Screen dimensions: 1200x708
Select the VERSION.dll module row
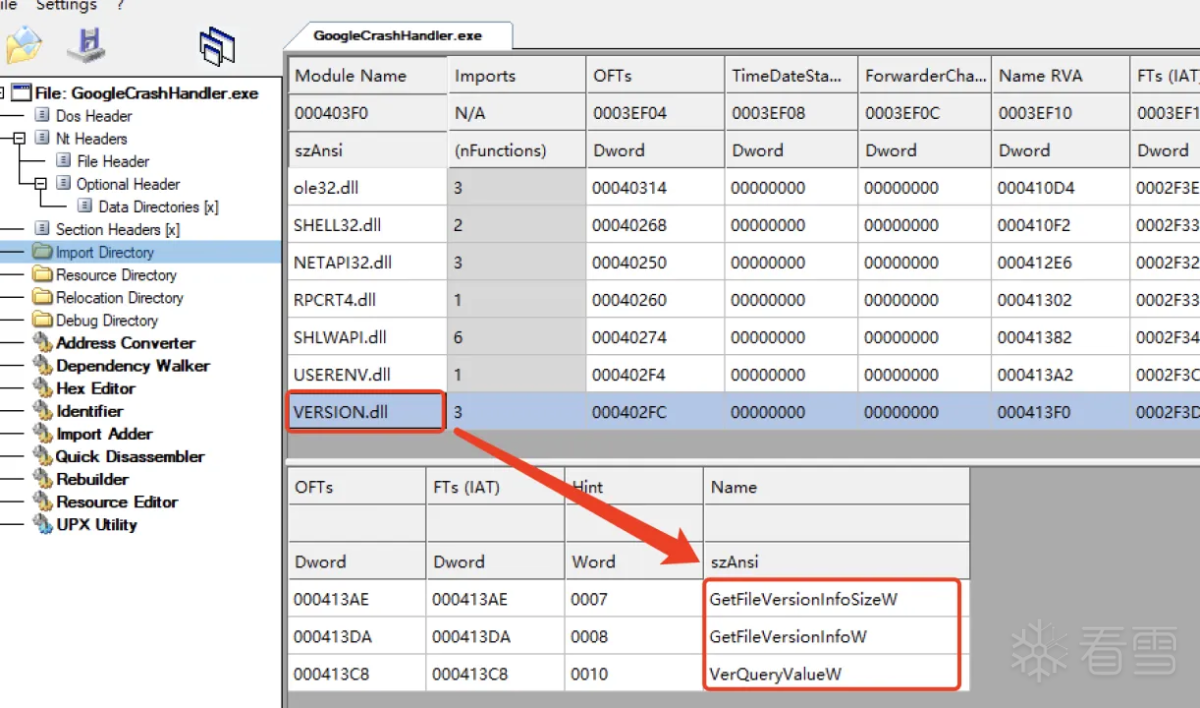coord(744,412)
